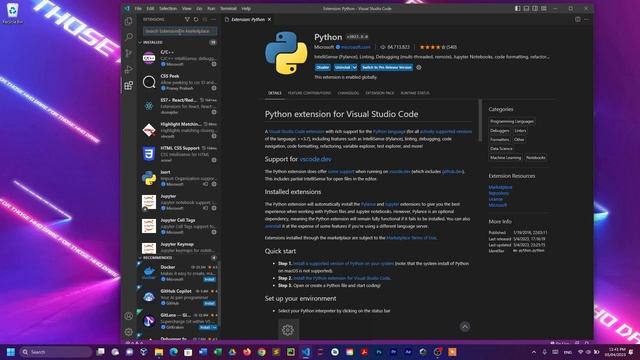Click the Disable button for Python
The height and width of the screenshot is (360, 640).
point(322,67)
